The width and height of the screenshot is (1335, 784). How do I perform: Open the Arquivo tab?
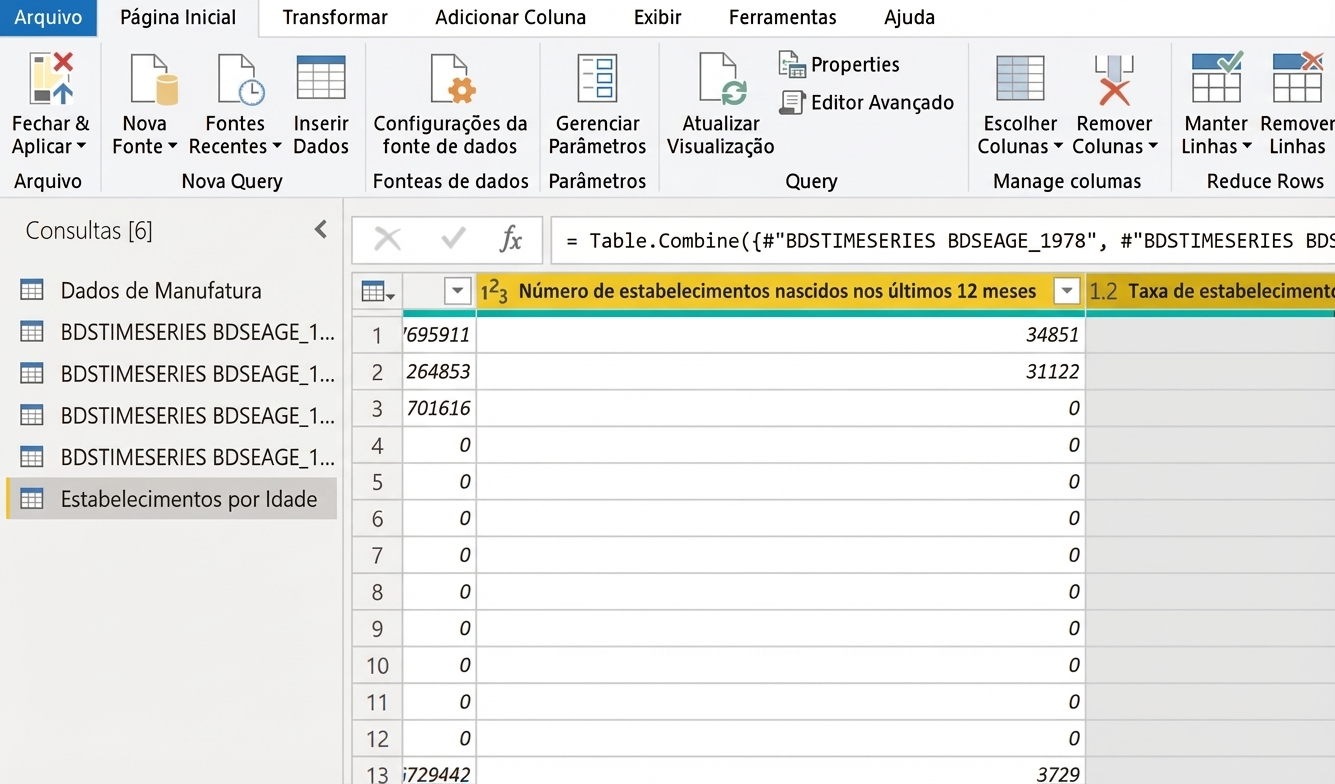click(48, 18)
